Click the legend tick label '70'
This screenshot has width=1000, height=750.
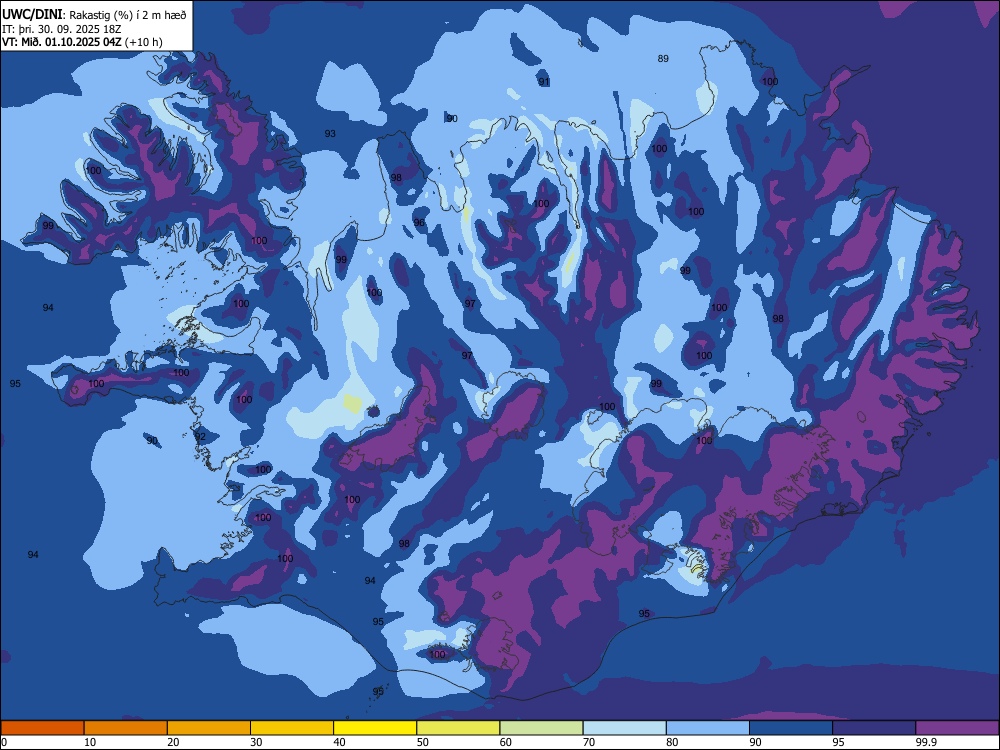point(589,742)
